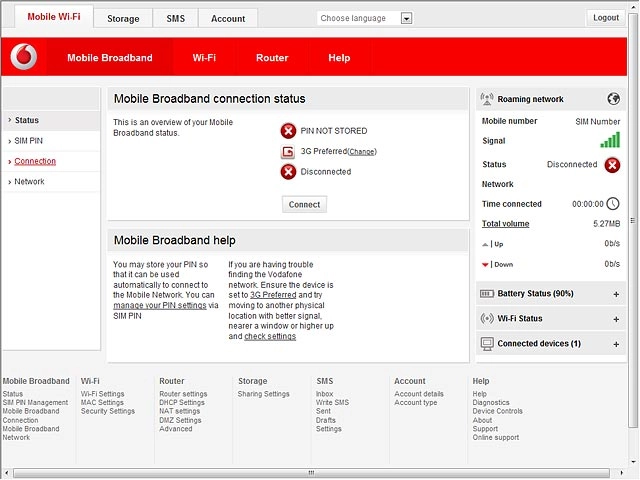Image resolution: width=640 pixels, height=480 pixels.
Task: Open Status in the left sidebar
Action: point(51,120)
